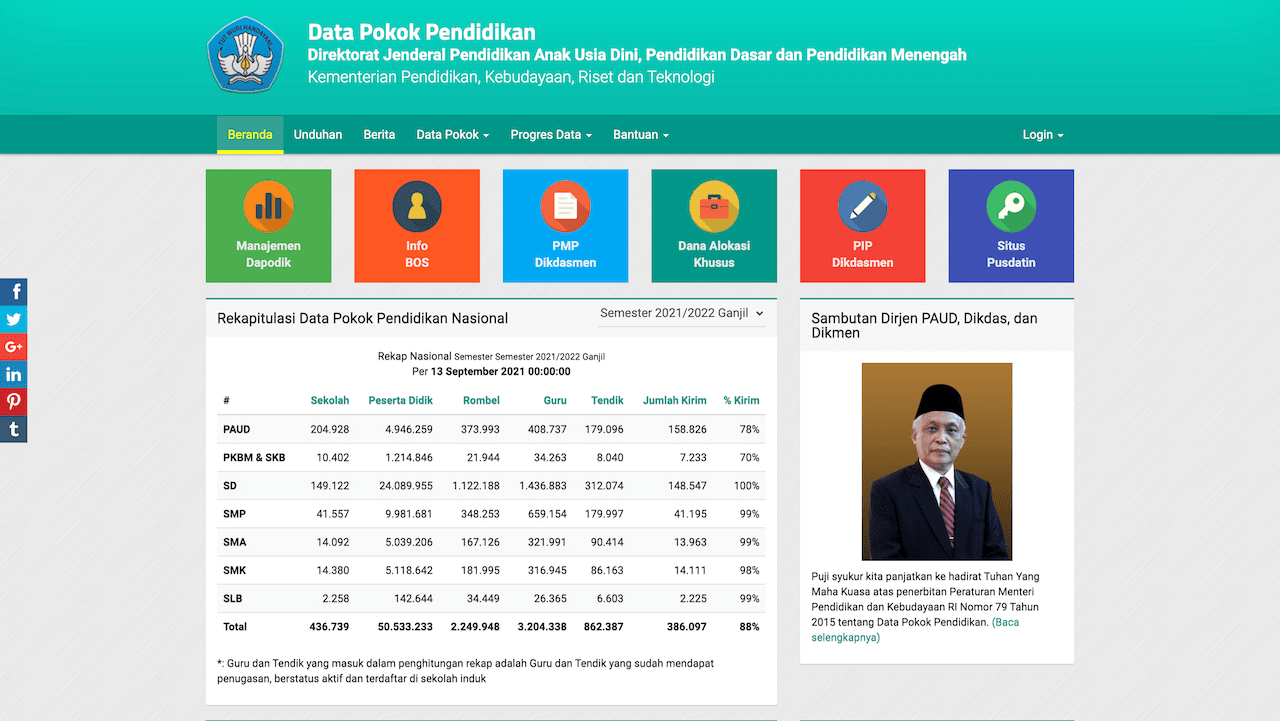This screenshot has height=721, width=1280.
Task: Click the Peserta Didik column header
Action: click(x=400, y=400)
